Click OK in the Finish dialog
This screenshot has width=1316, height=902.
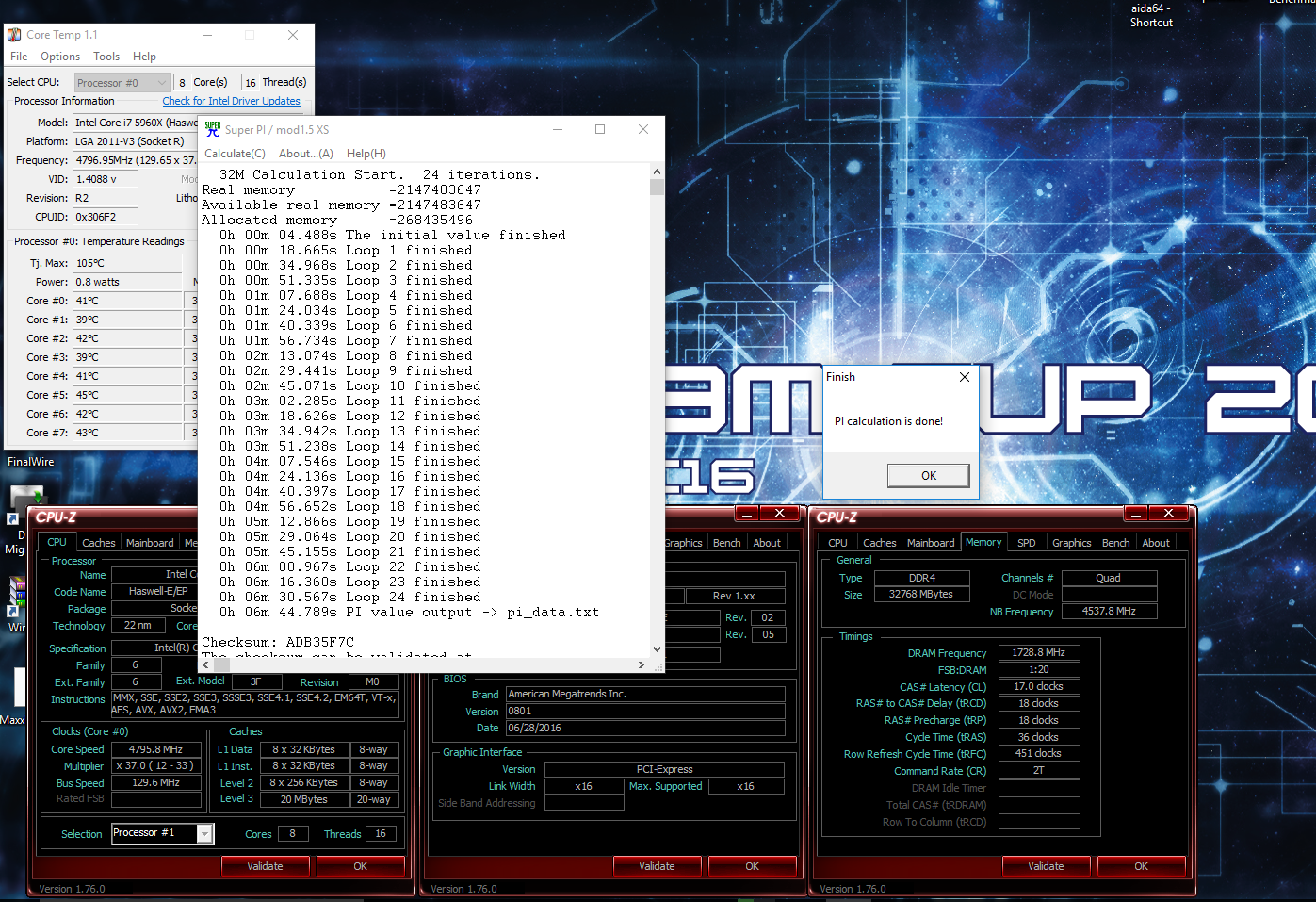pos(929,476)
